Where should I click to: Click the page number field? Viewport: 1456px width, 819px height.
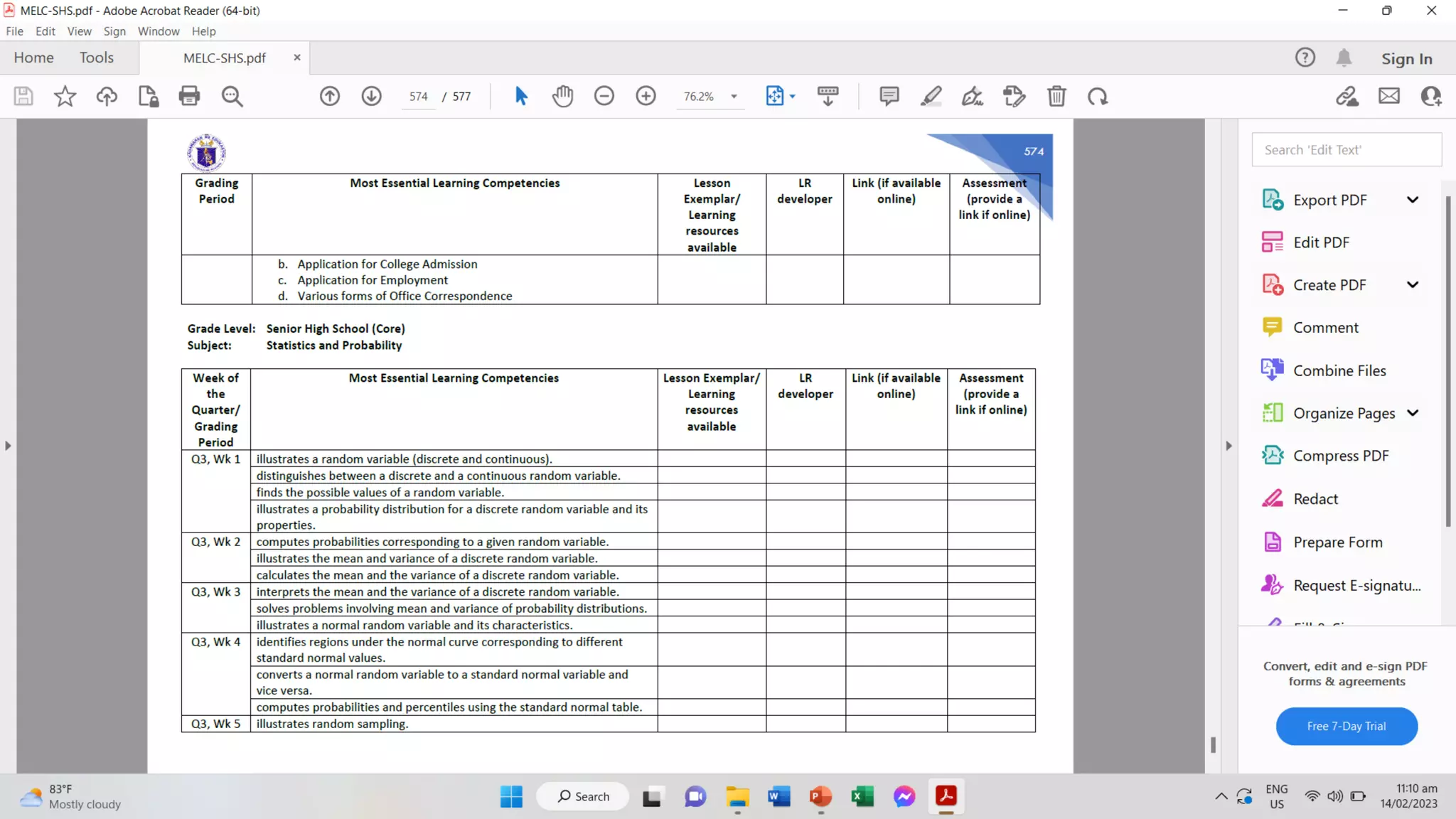pyautogui.click(x=418, y=97)
